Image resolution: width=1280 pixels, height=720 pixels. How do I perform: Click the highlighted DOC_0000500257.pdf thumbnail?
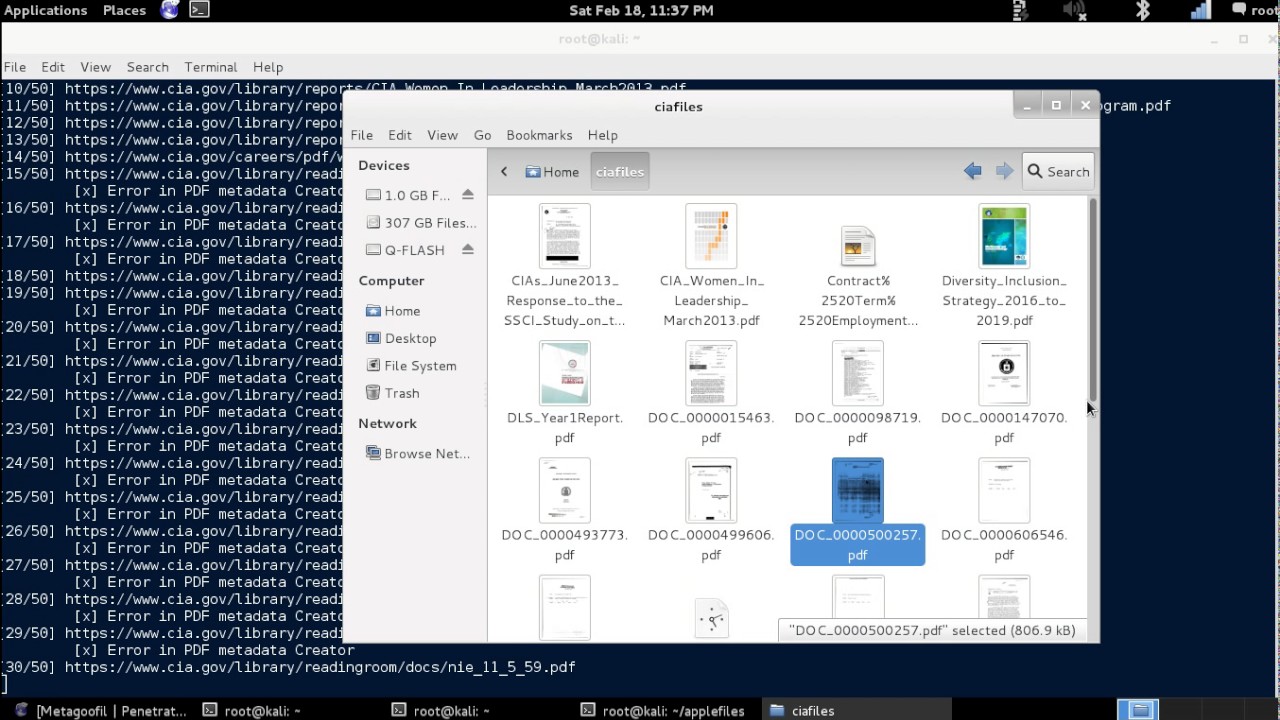(x=858, y=490)
